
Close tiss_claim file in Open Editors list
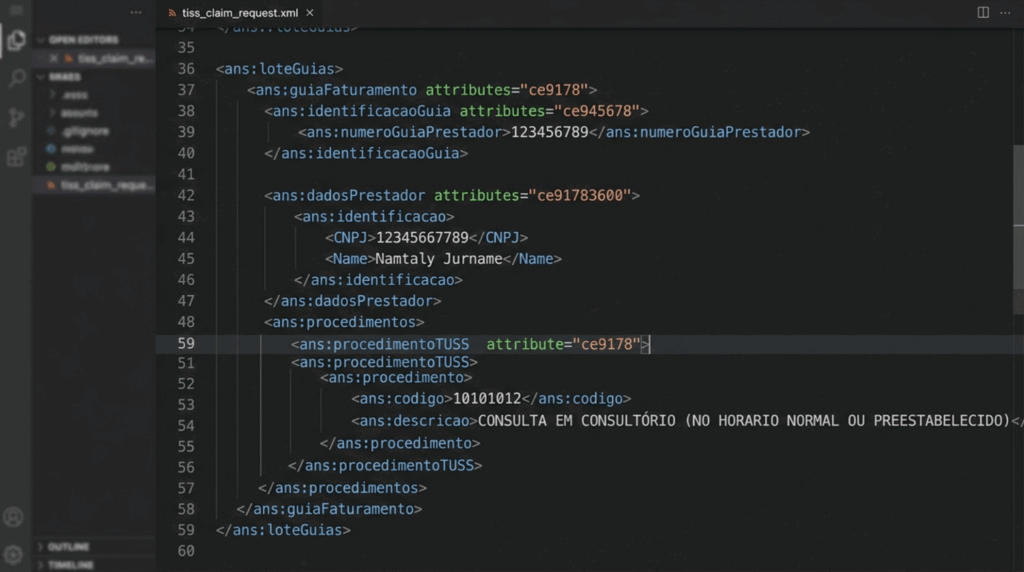(x=54, y=59)
